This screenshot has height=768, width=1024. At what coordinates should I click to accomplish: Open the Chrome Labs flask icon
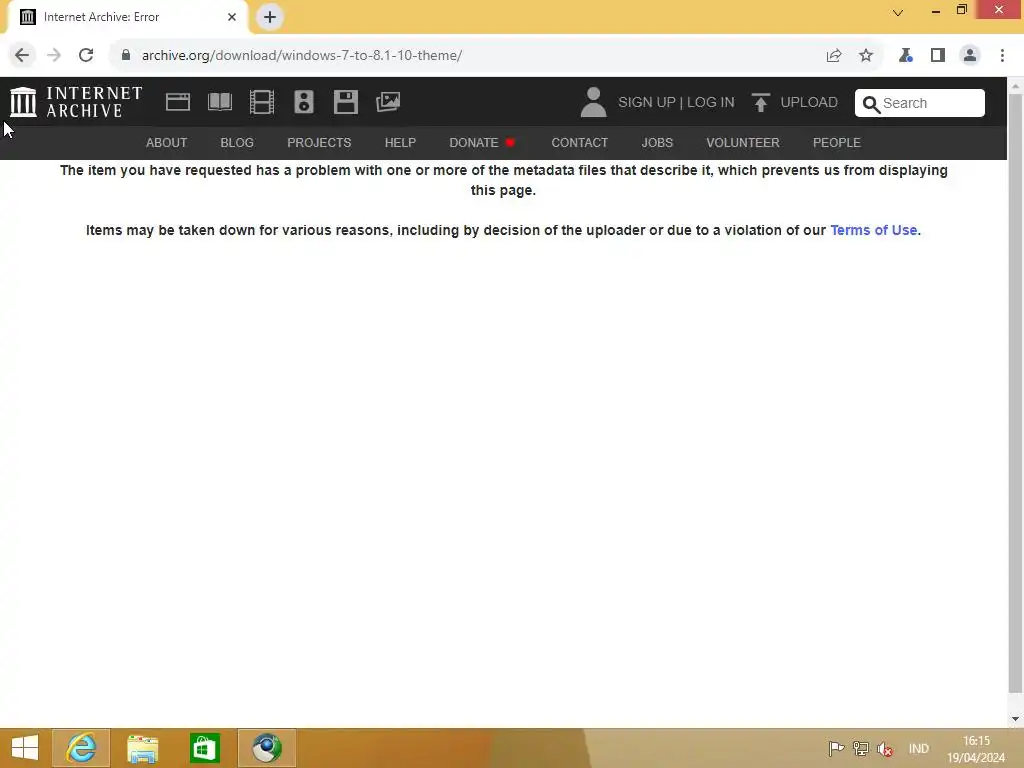click(x=906, y=56)
